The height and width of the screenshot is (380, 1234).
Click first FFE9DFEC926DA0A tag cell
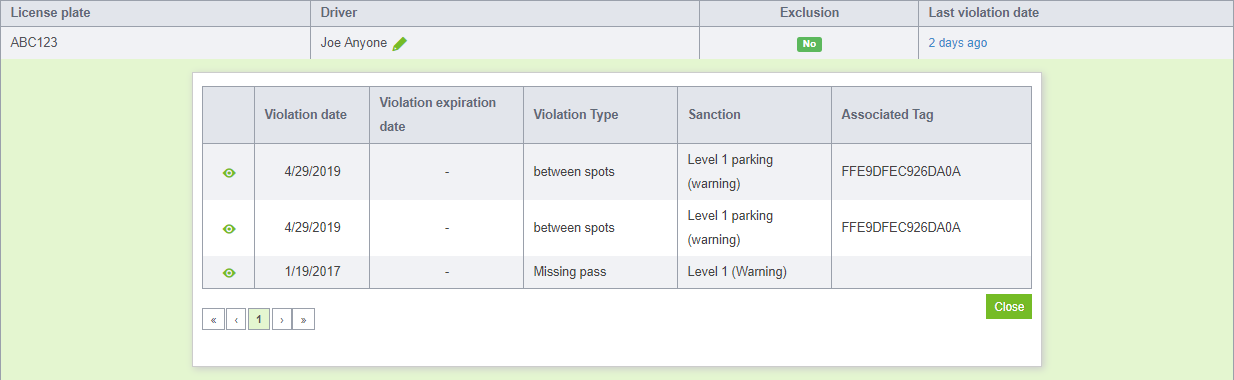pos(931,172)
